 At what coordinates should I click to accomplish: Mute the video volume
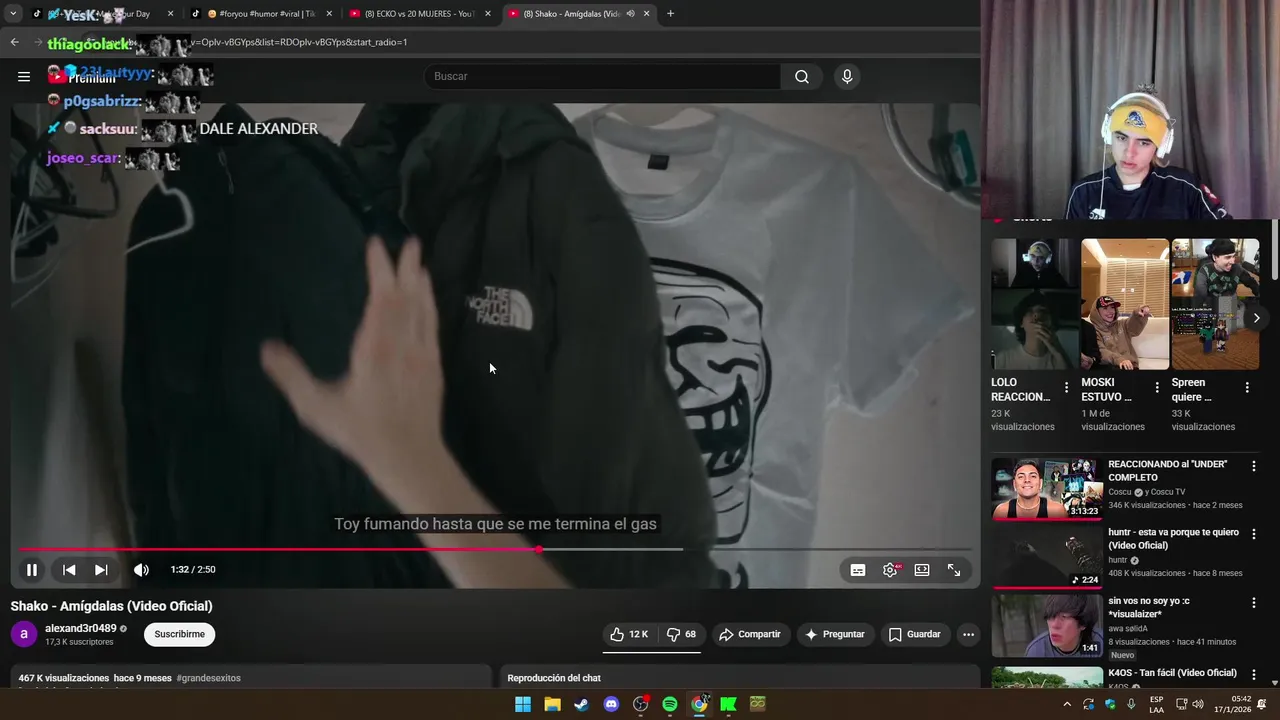pos(141,569)
